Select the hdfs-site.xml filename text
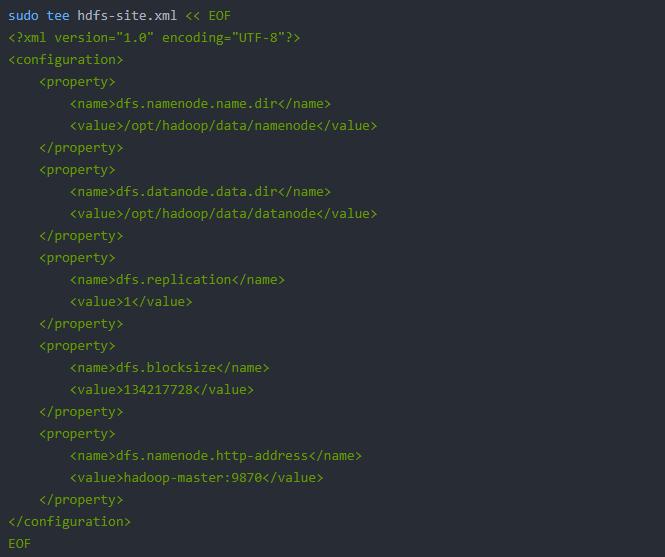665x557 pixels. pos(127,16)
